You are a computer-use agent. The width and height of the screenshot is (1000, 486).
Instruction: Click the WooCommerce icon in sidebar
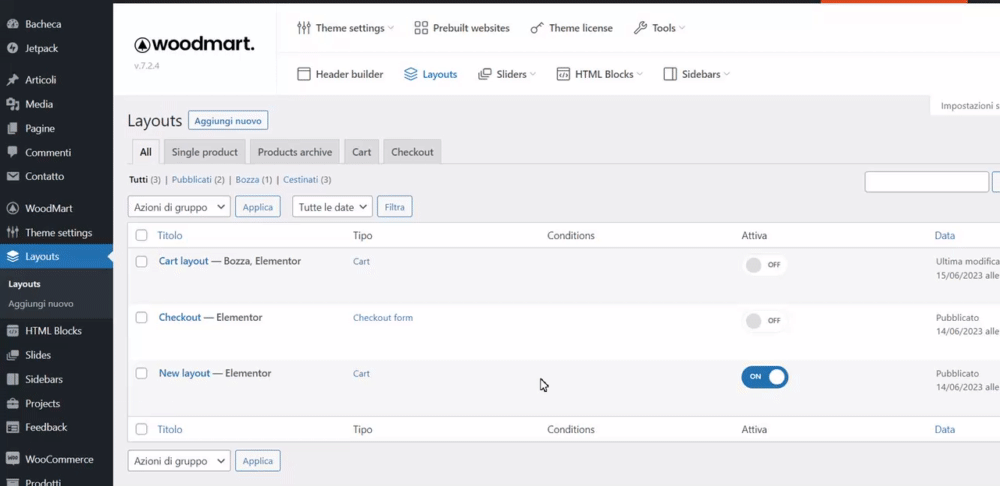point(12,459)
